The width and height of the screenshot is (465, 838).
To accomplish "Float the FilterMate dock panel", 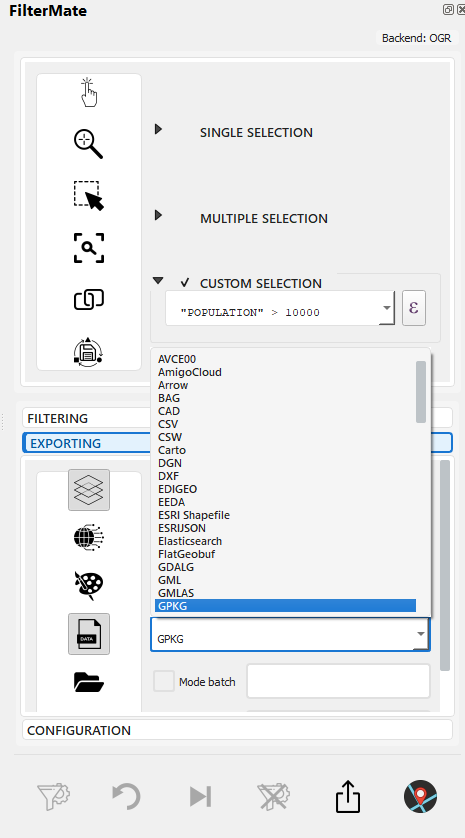I will (x=448, y=10).
